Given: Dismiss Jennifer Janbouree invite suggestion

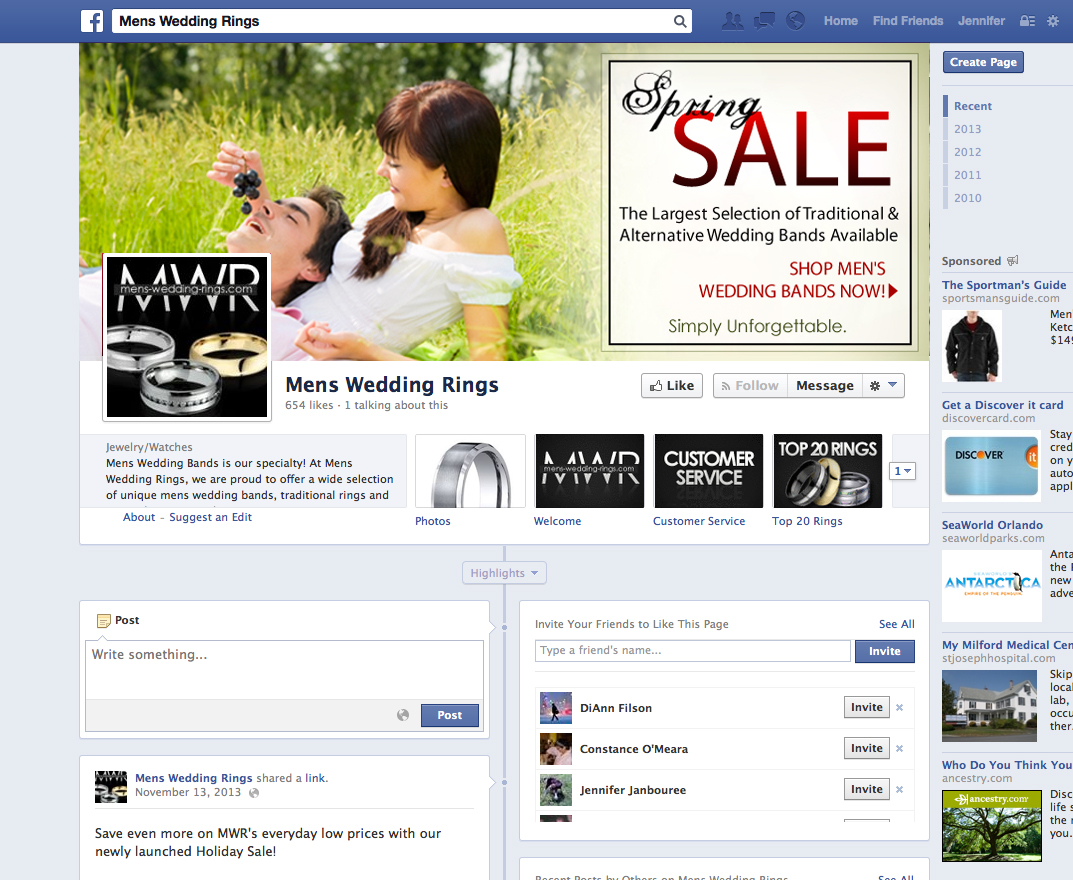Looking at the screenshot, I should point(900,790).
